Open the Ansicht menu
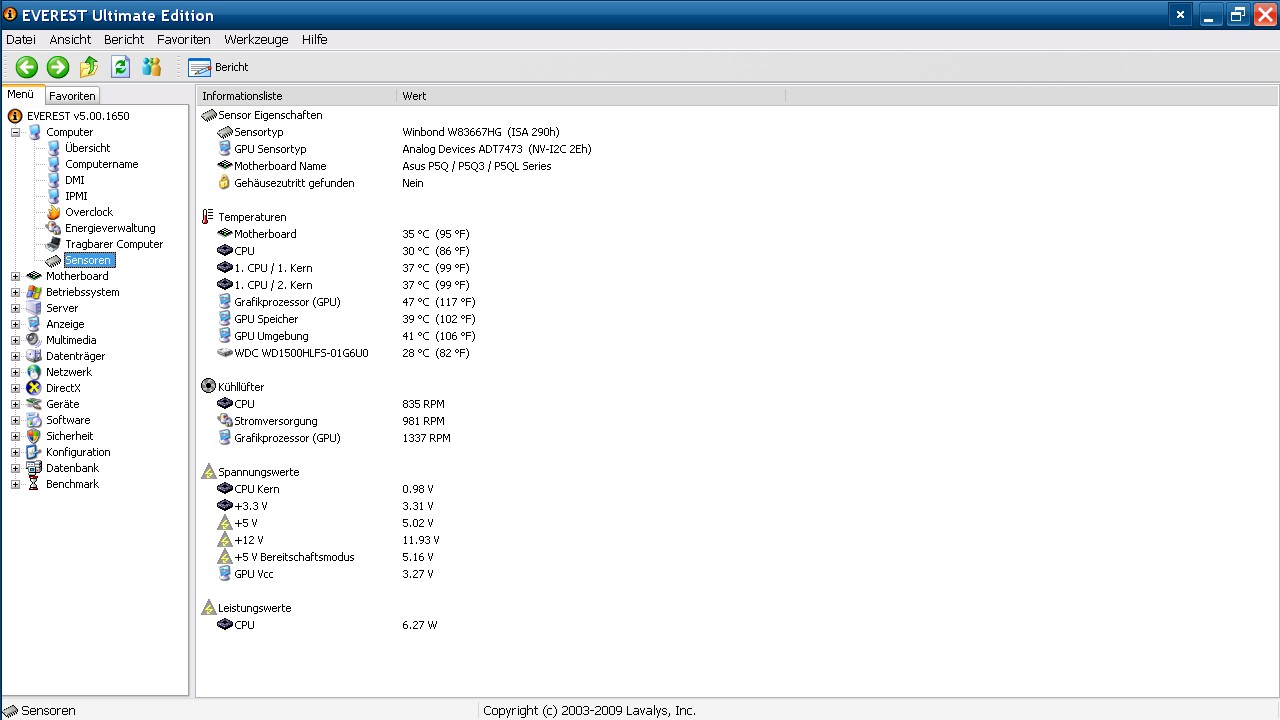Viewport: 1280px width, 720px height. (70, 40)
